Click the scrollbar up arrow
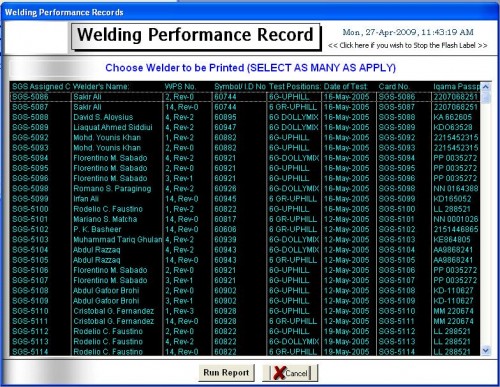This screenshot has height=387, width=500. point(486,87)
